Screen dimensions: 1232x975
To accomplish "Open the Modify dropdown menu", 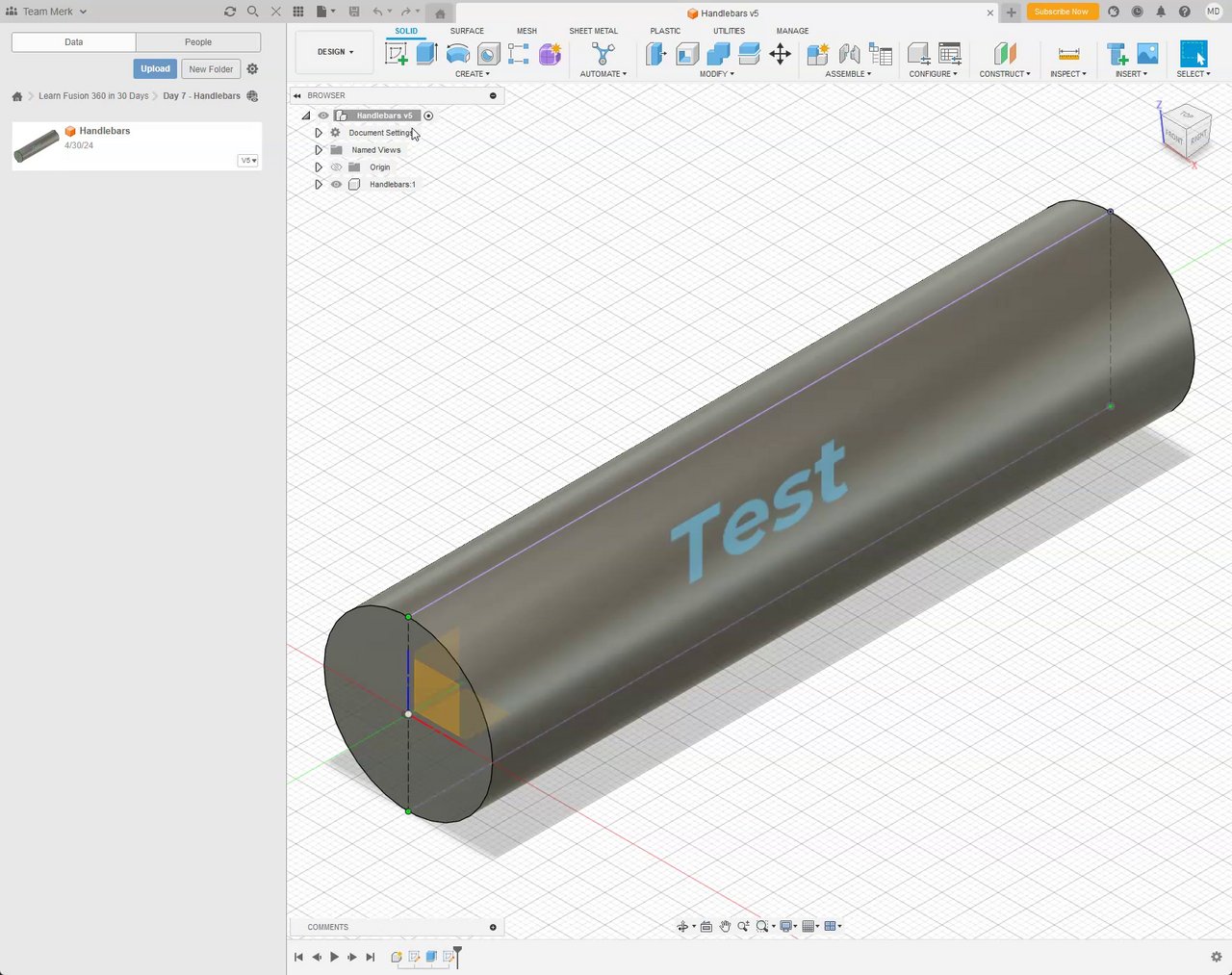I will point(717,74).
